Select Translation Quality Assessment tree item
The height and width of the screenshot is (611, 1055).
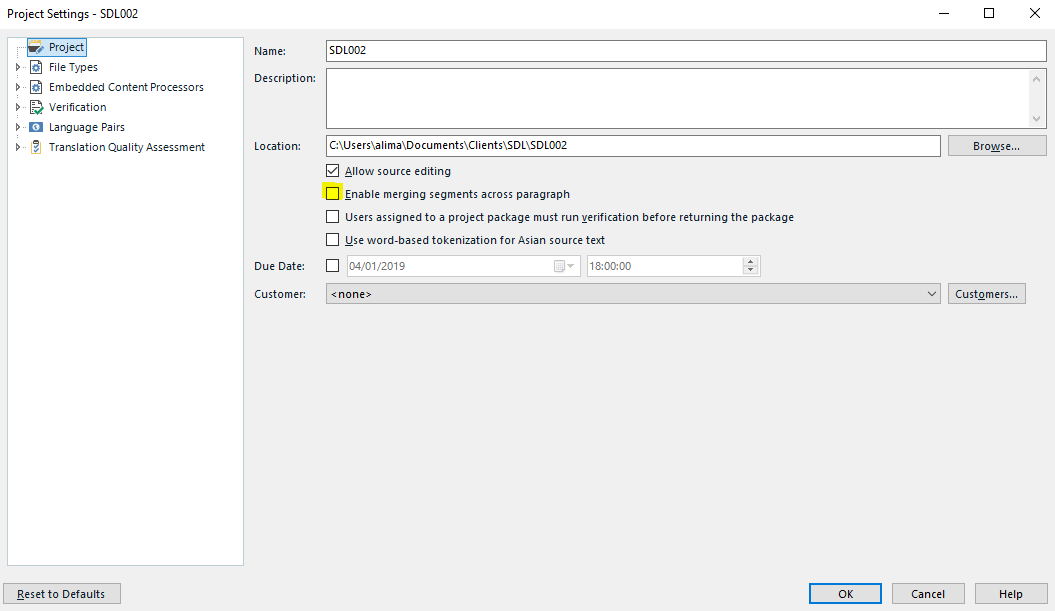pyautogui.click(x=126, y=147)
